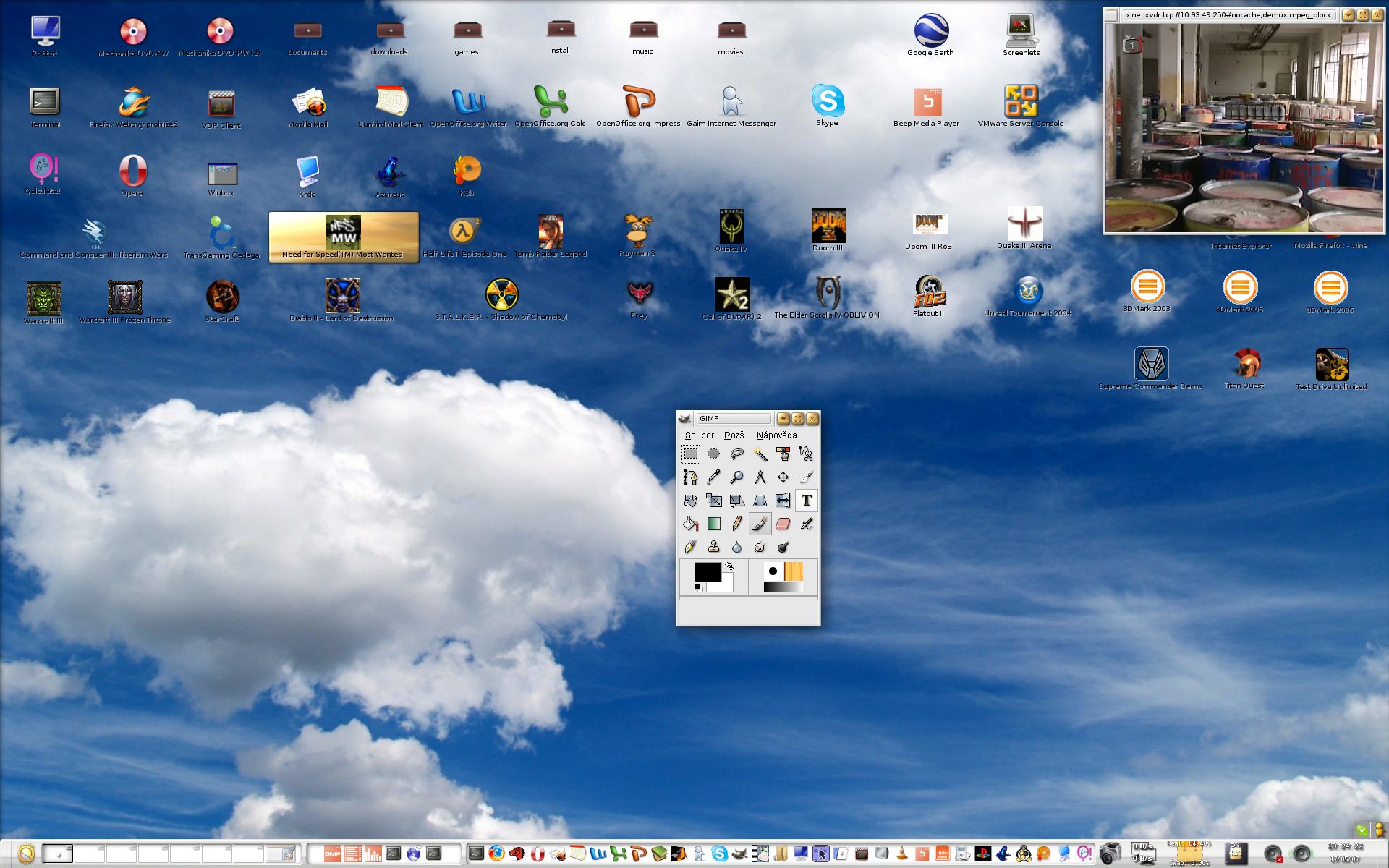Launch Doom III desktop shortcut
This screenshot has height=868, width=1389.
click(x=828, y=230)
